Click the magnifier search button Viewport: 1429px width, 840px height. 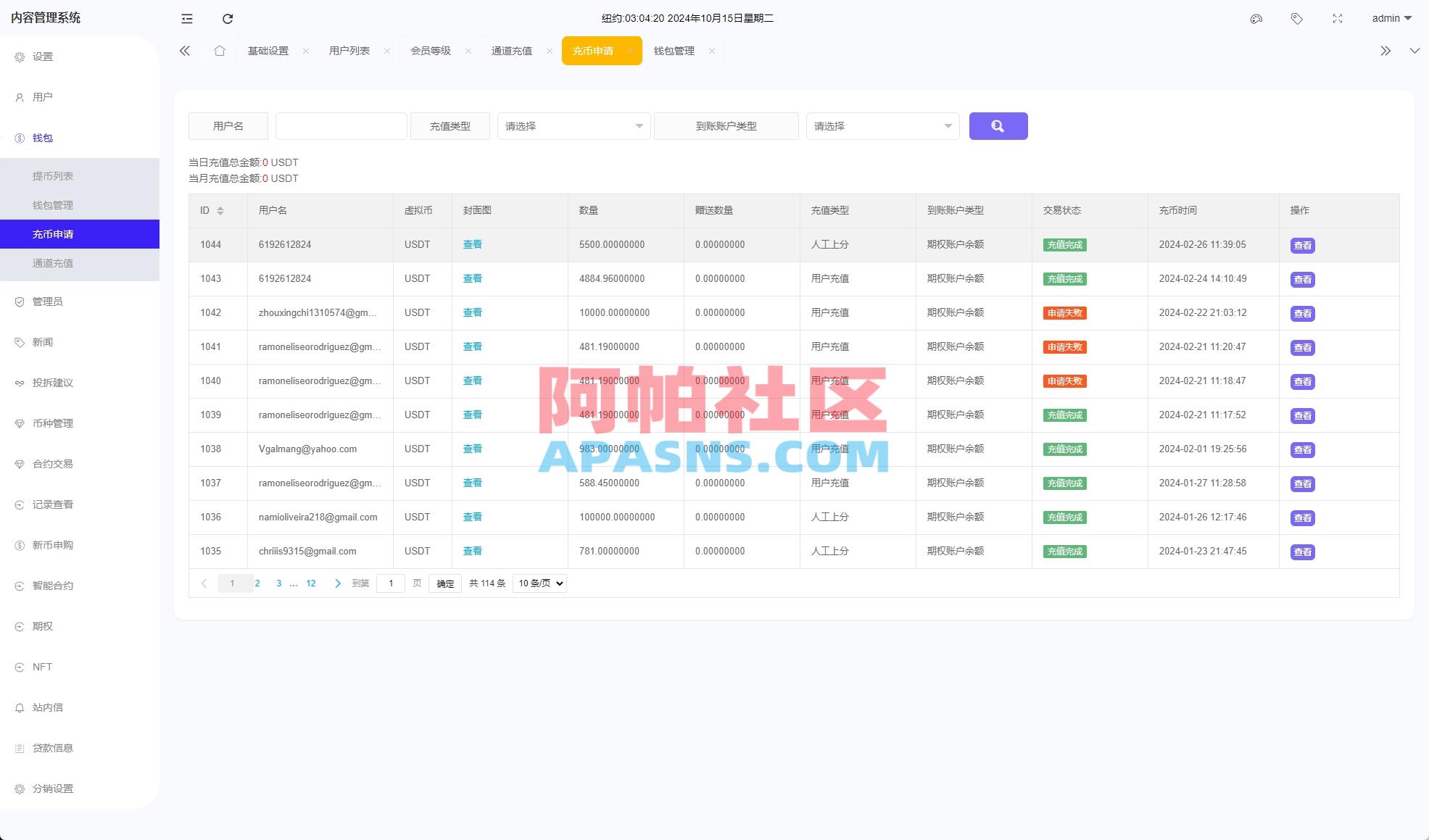998,125
